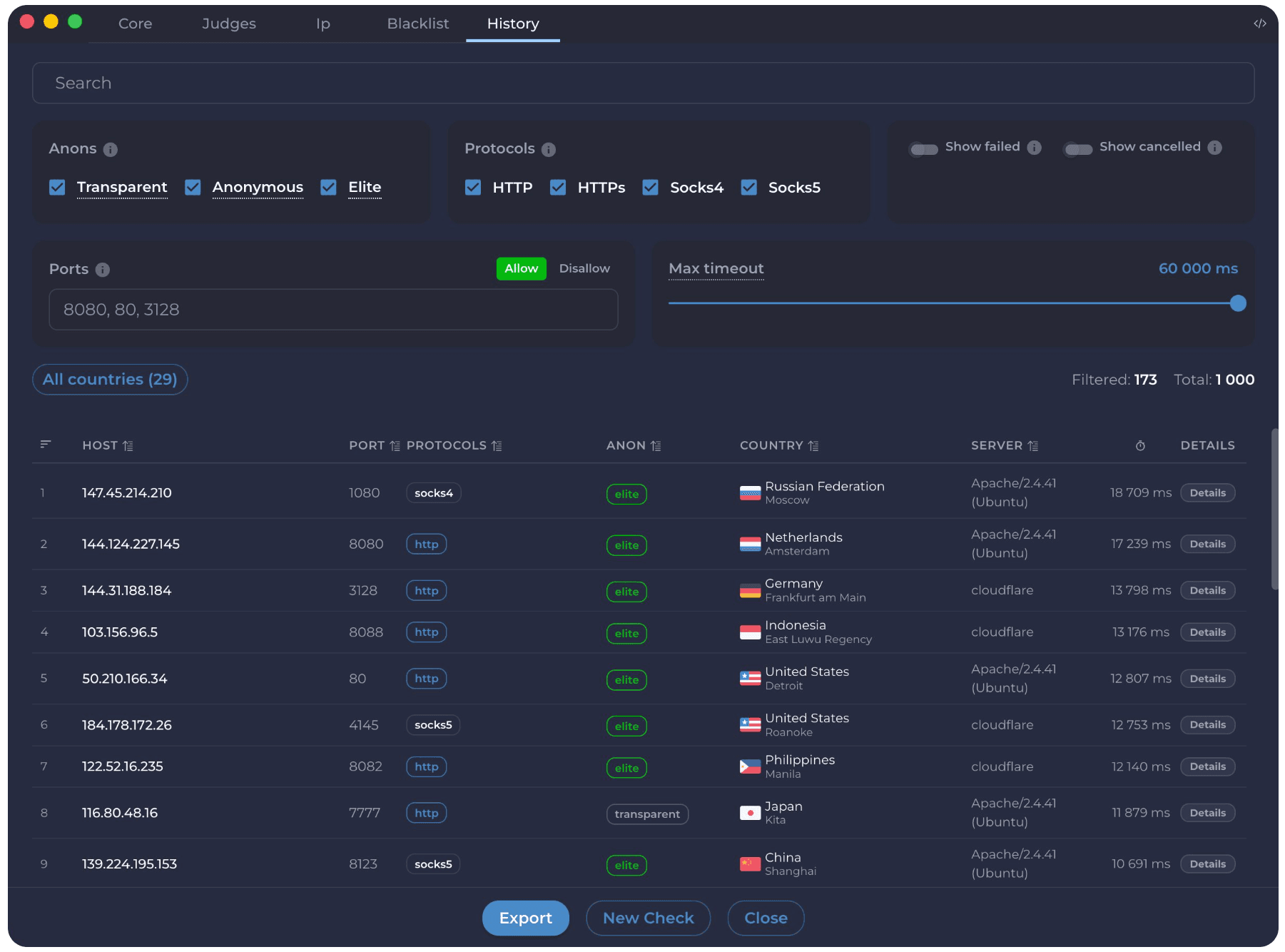Open the code view icon at top right
The height and width of the screenshot is (952, 1285).
1259,24
